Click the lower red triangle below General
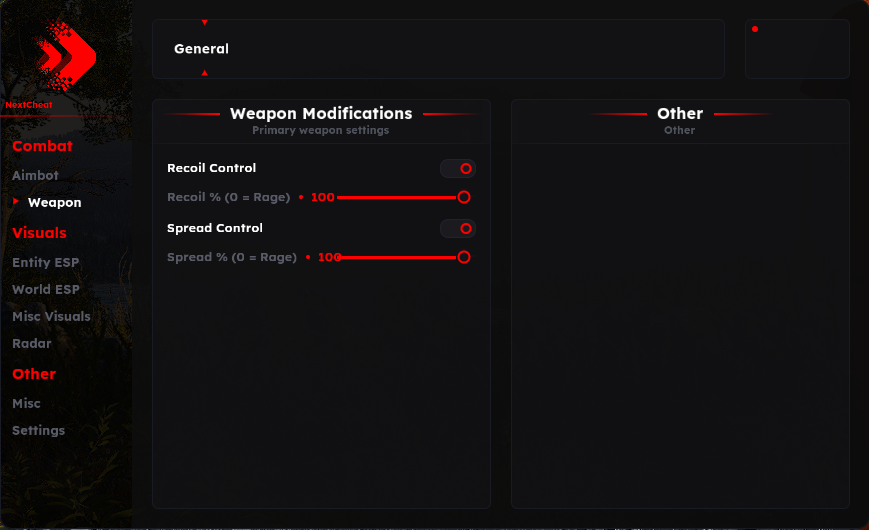The height and width of the screenshot is (530, 869). [x=205, y=73]
